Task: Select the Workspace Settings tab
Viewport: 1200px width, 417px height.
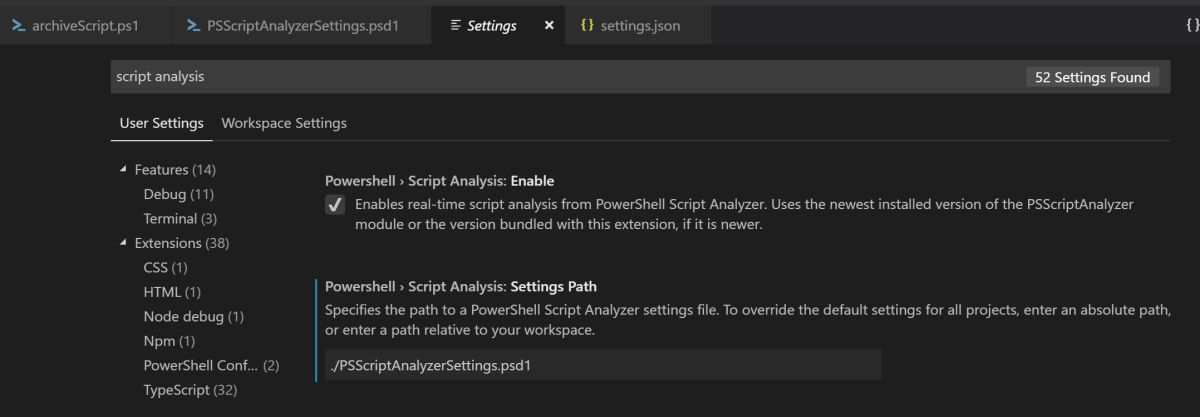Action: (x=284, y=123)
